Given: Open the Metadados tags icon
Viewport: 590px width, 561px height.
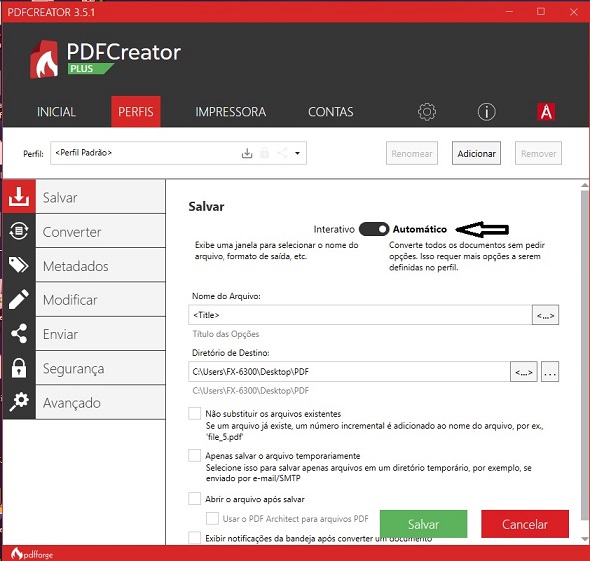Looking at the screenshot, I should pos(19,265).
